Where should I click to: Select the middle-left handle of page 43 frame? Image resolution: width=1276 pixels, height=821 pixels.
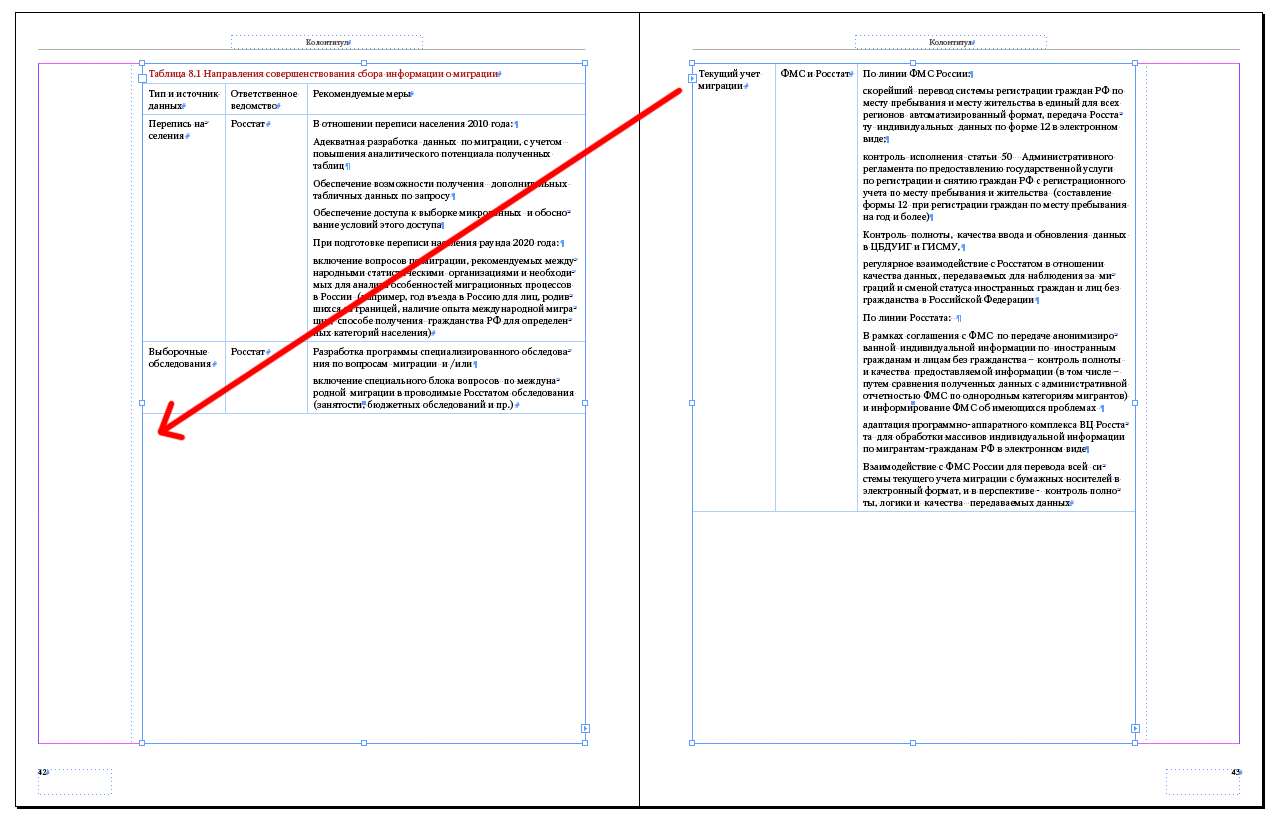pos(692,403)
